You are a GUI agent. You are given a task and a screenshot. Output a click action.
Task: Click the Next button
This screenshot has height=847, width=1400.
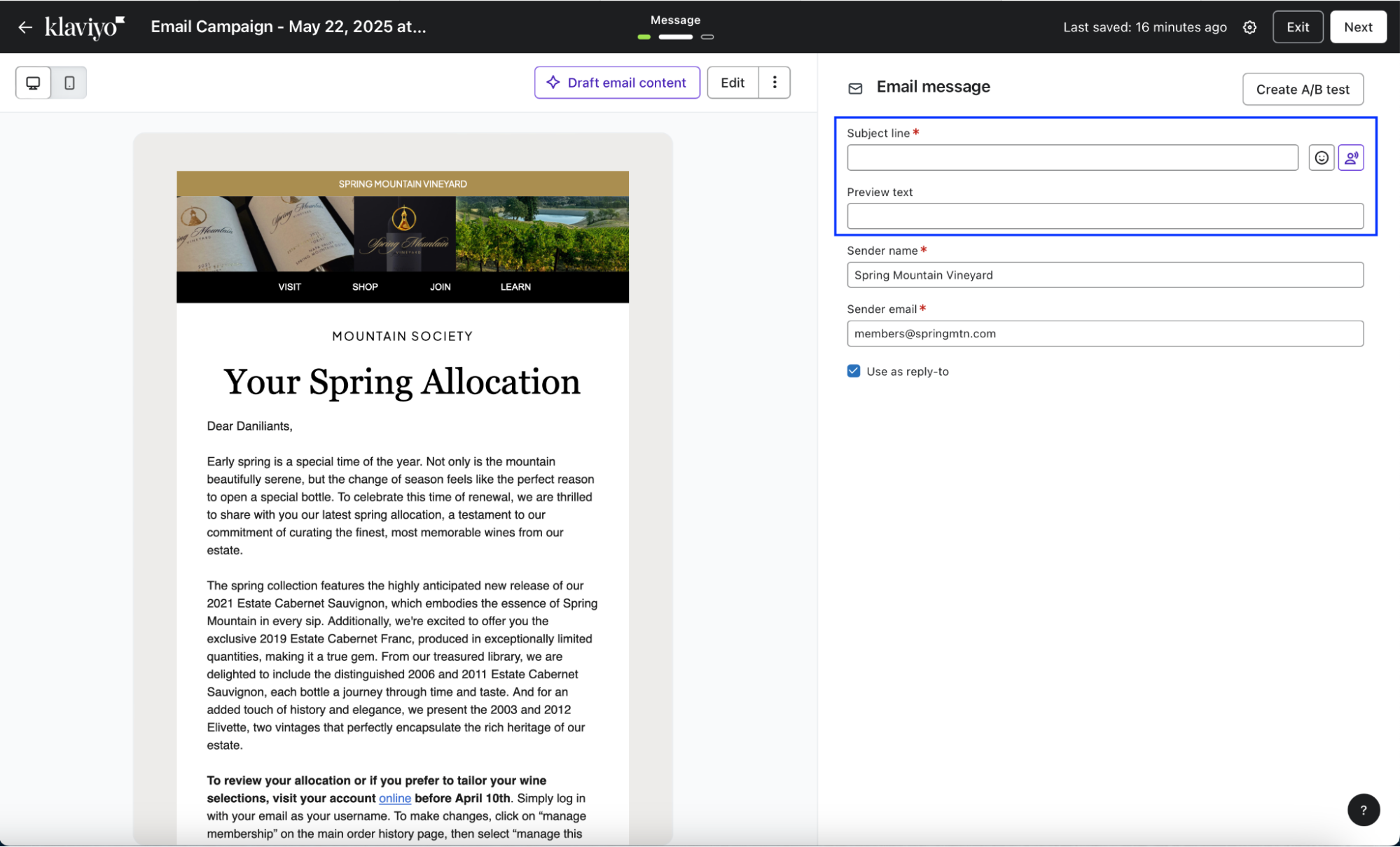(x=1357, y=27)
